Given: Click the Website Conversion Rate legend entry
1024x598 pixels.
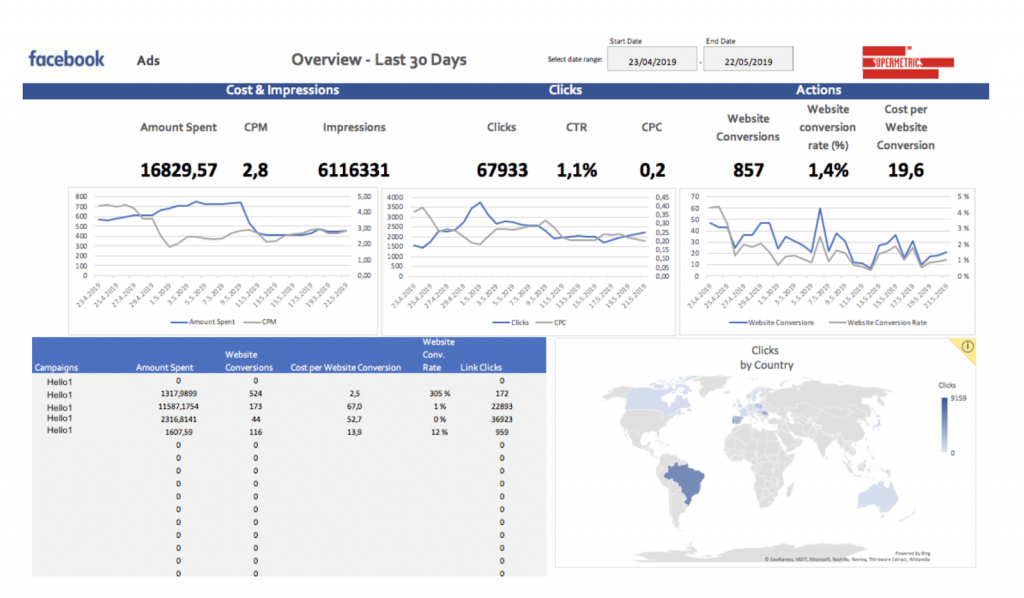Looking at the screenshot, I should click(878, 323).
